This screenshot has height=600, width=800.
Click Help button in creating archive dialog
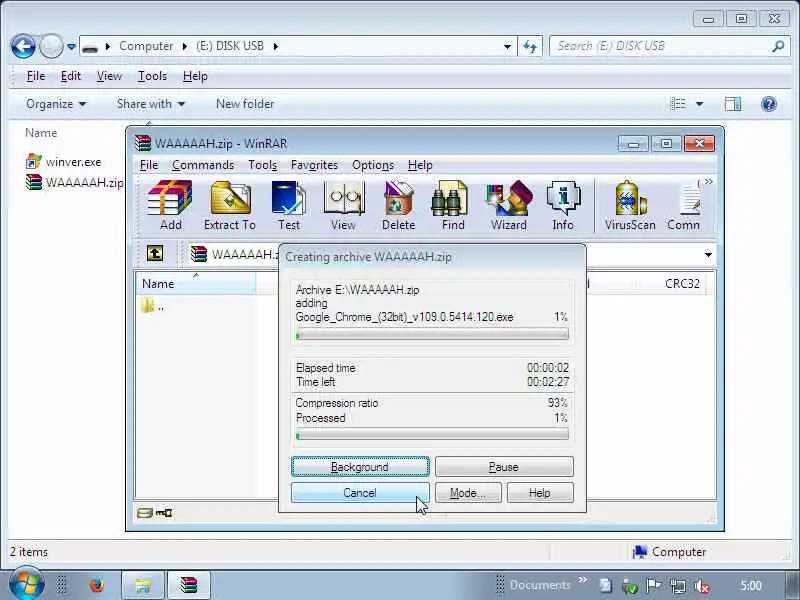point(540,493)
